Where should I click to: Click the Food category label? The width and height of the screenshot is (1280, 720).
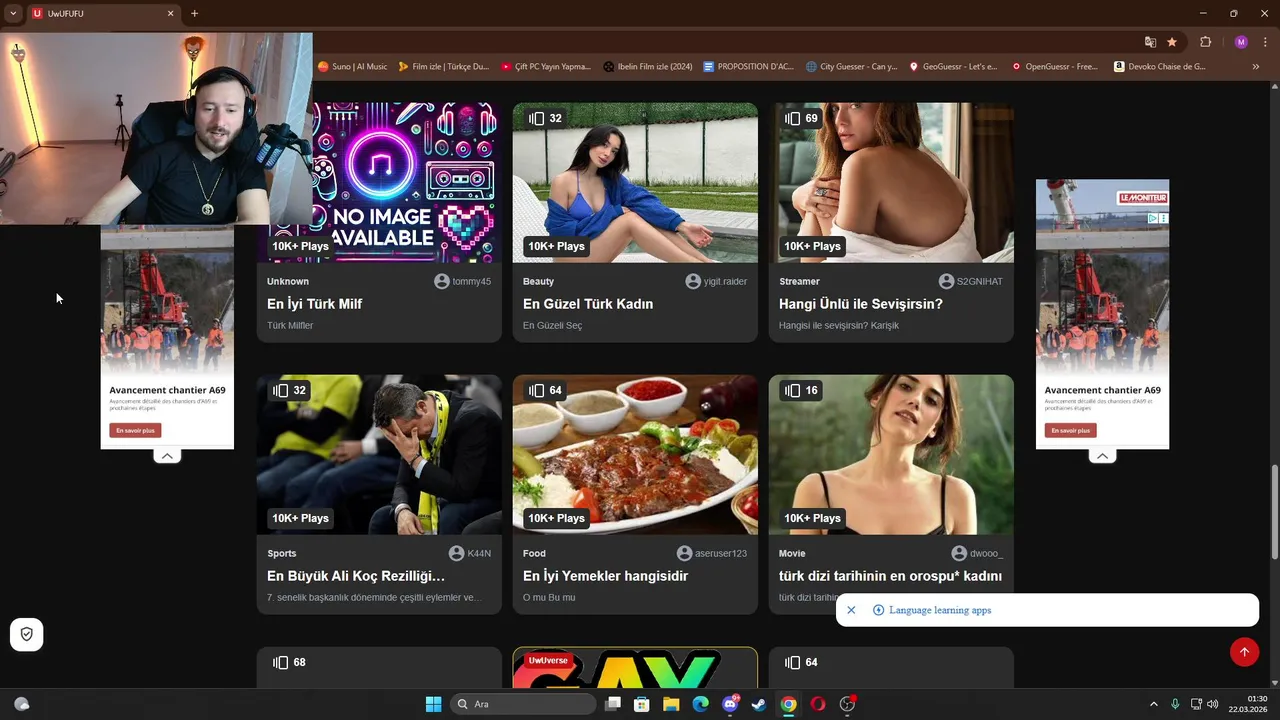535,553
